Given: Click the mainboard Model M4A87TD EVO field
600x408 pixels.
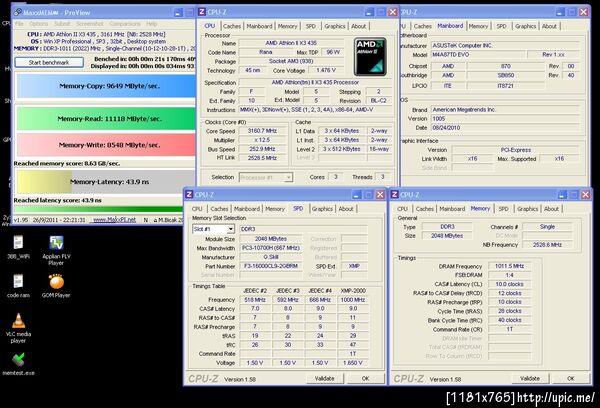Looking at the screenshot, I should coord(478,55).
